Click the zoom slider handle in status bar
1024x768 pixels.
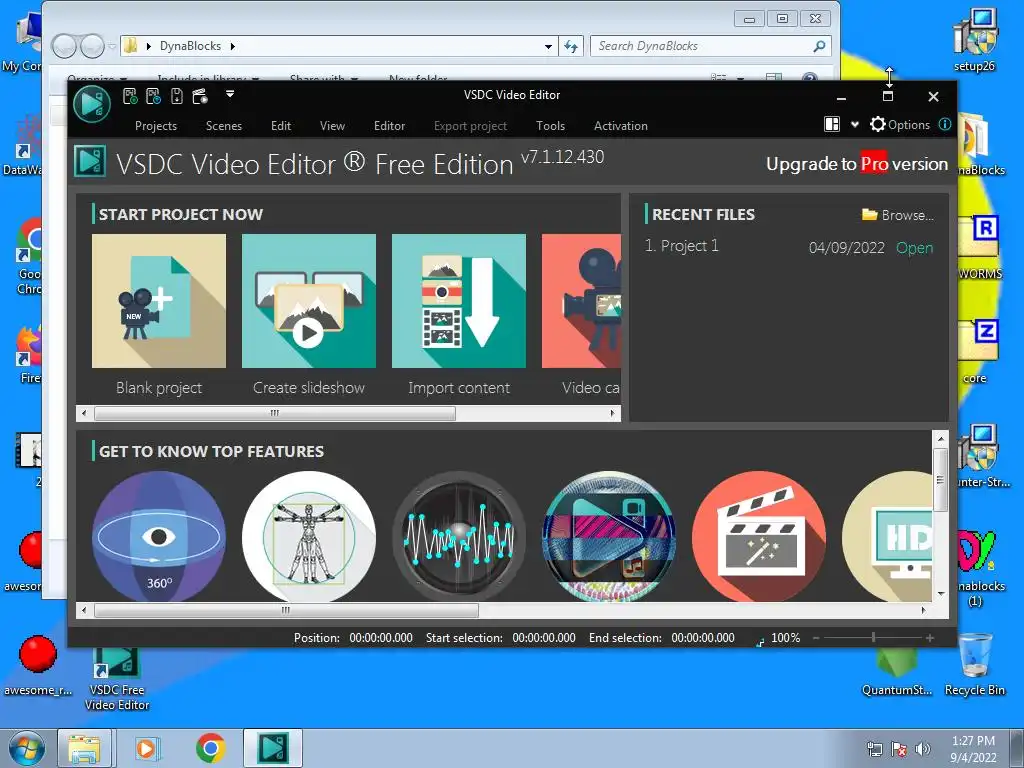click(x=873, y=637)
